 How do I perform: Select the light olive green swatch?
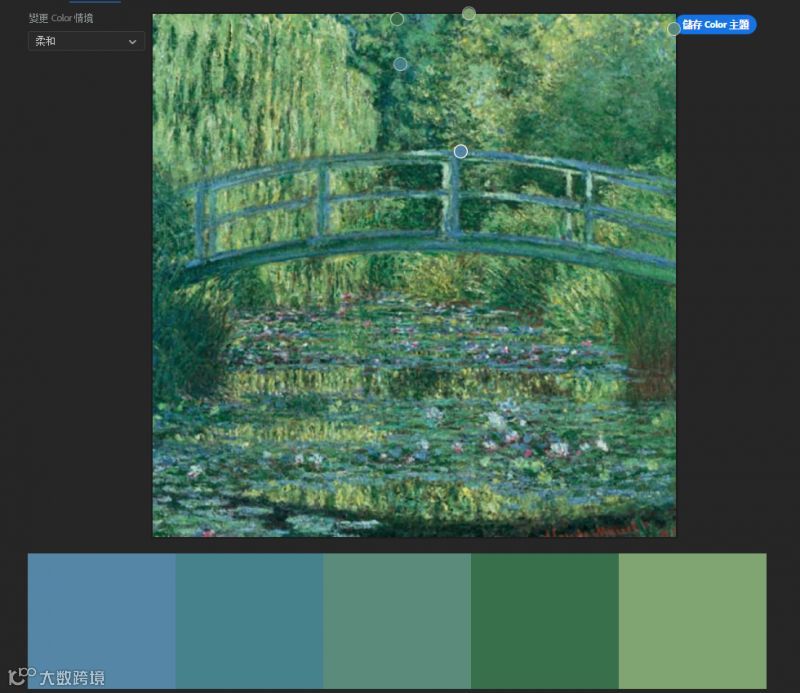point(692,621)
